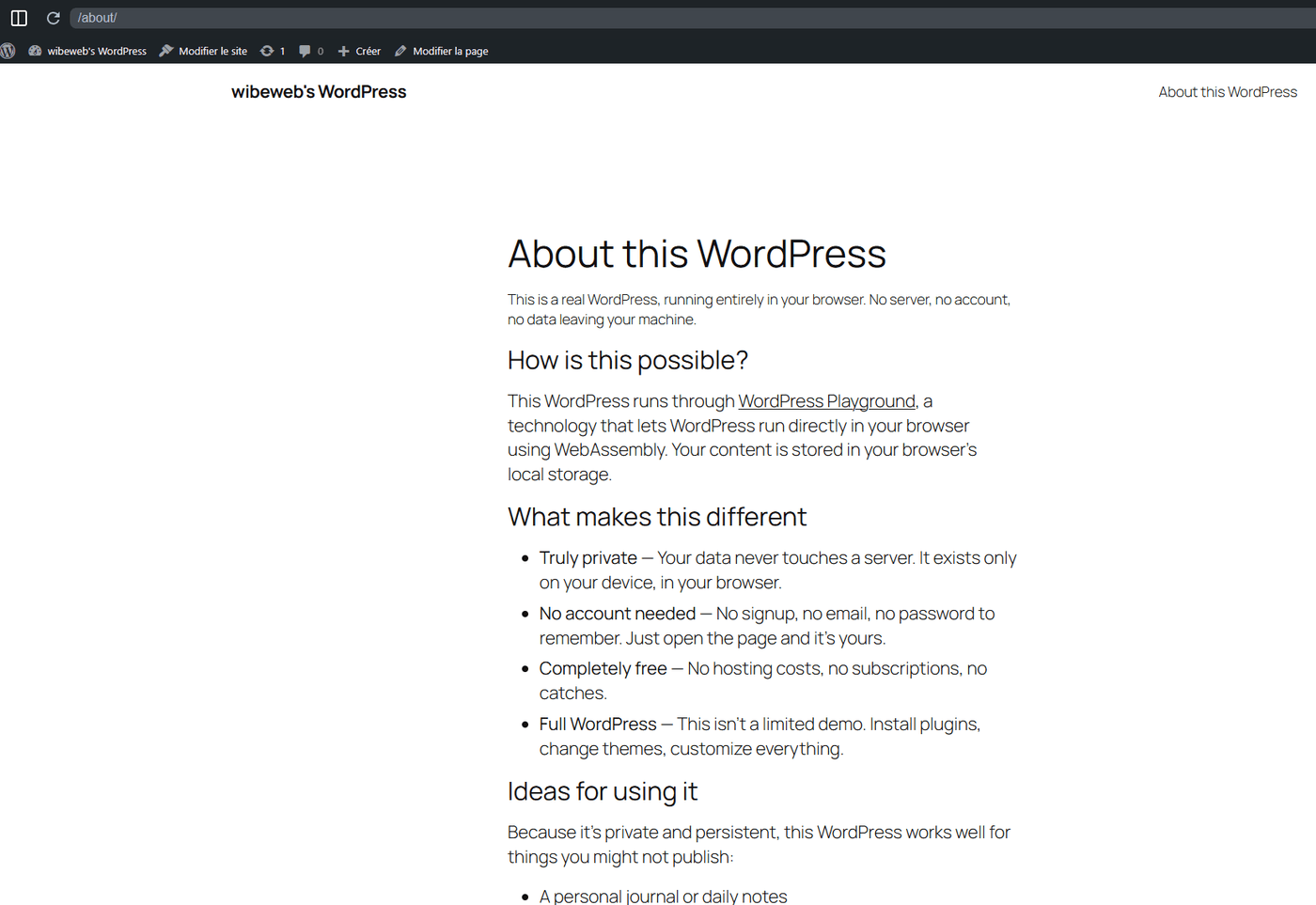
Task: Click the pencil icon for Modifier la page
Action: tap(399, 51)
